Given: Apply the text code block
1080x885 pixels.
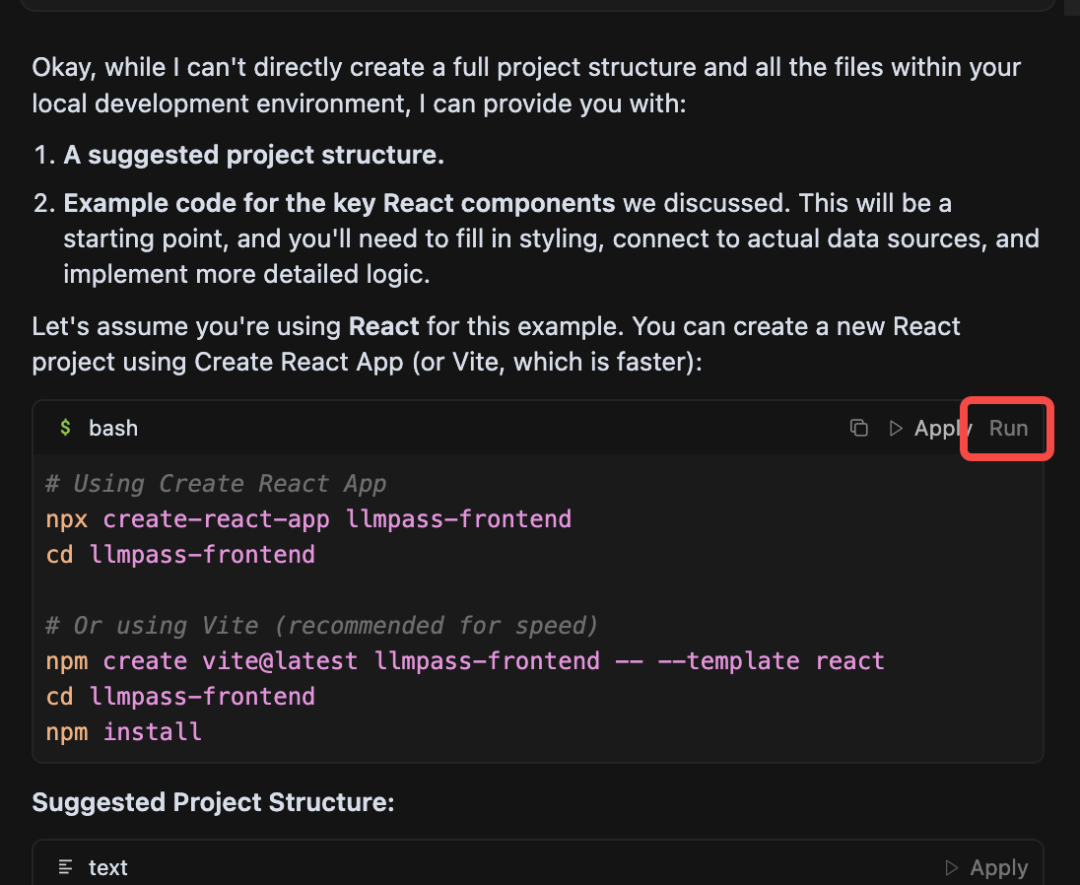Looking at the screenshot, I should tap(998, 867).
